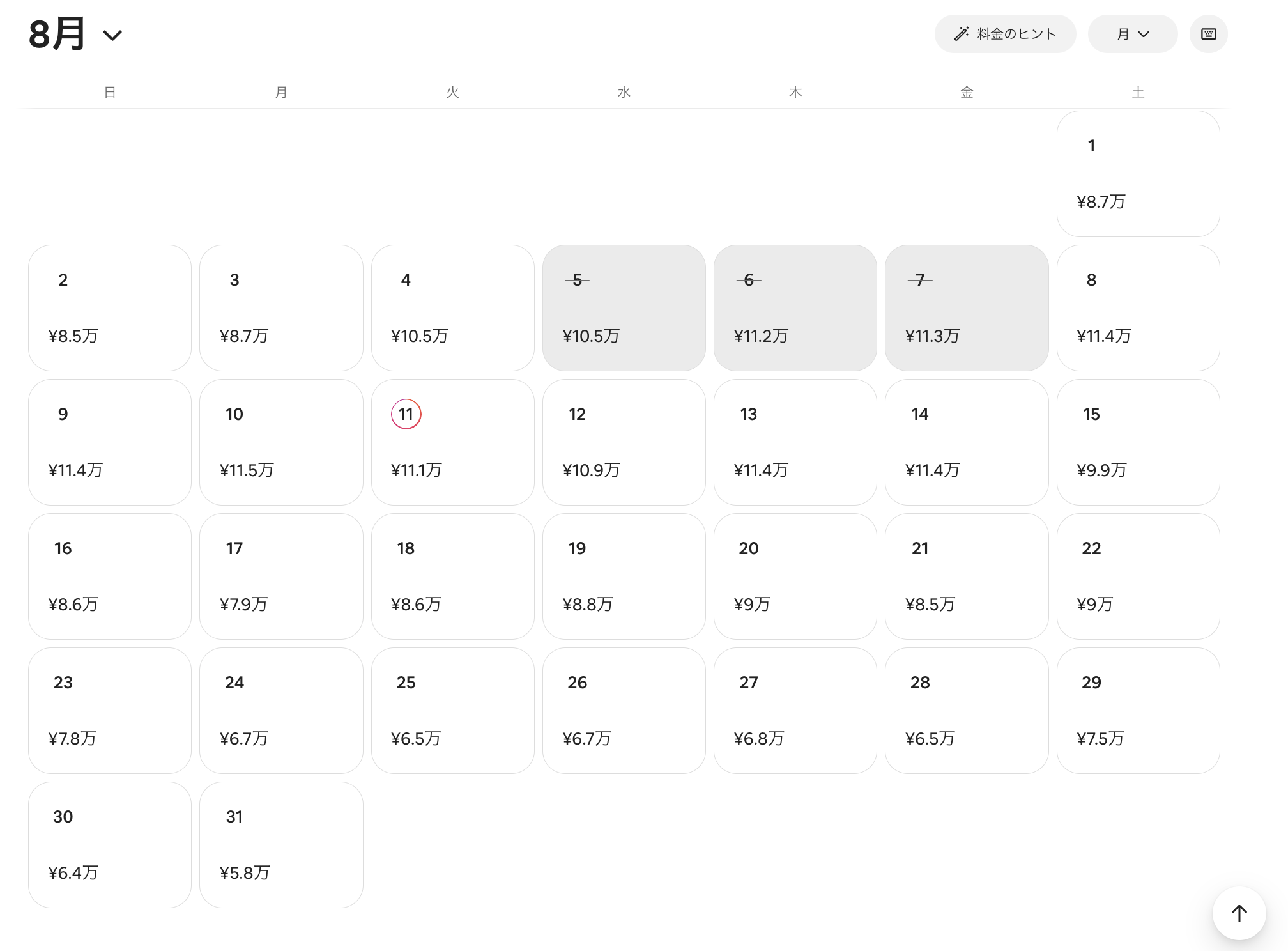The image size is (1288, 951).
Task: Select August 31 priced ¥5.8万
Action: click(x=281, y=844)
